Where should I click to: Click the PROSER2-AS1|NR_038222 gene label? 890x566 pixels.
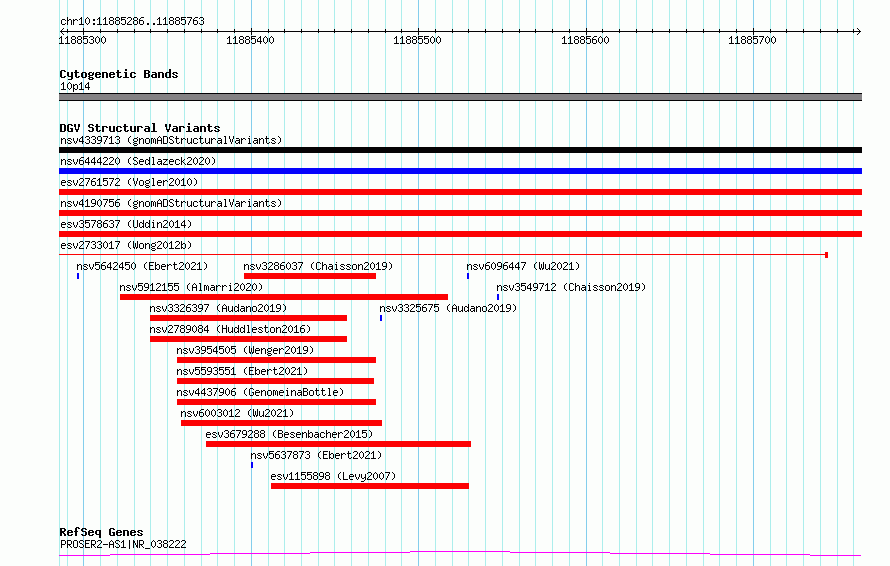pyautogui.click(x=123, y=544)
